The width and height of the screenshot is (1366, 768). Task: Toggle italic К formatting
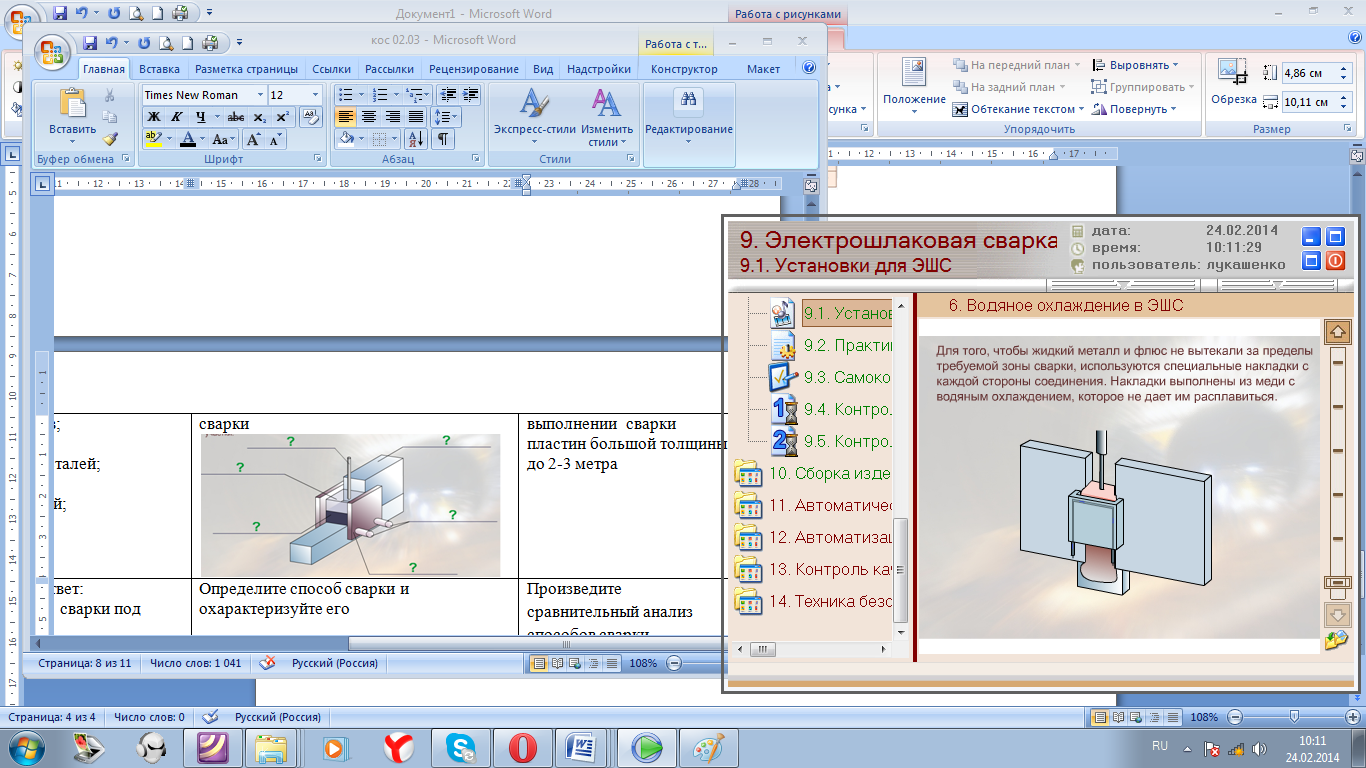click(176, 117)
